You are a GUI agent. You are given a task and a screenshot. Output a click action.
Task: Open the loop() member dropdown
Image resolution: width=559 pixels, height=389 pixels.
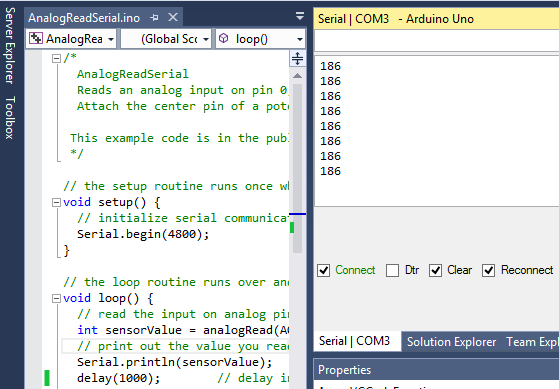pos(300,39)
